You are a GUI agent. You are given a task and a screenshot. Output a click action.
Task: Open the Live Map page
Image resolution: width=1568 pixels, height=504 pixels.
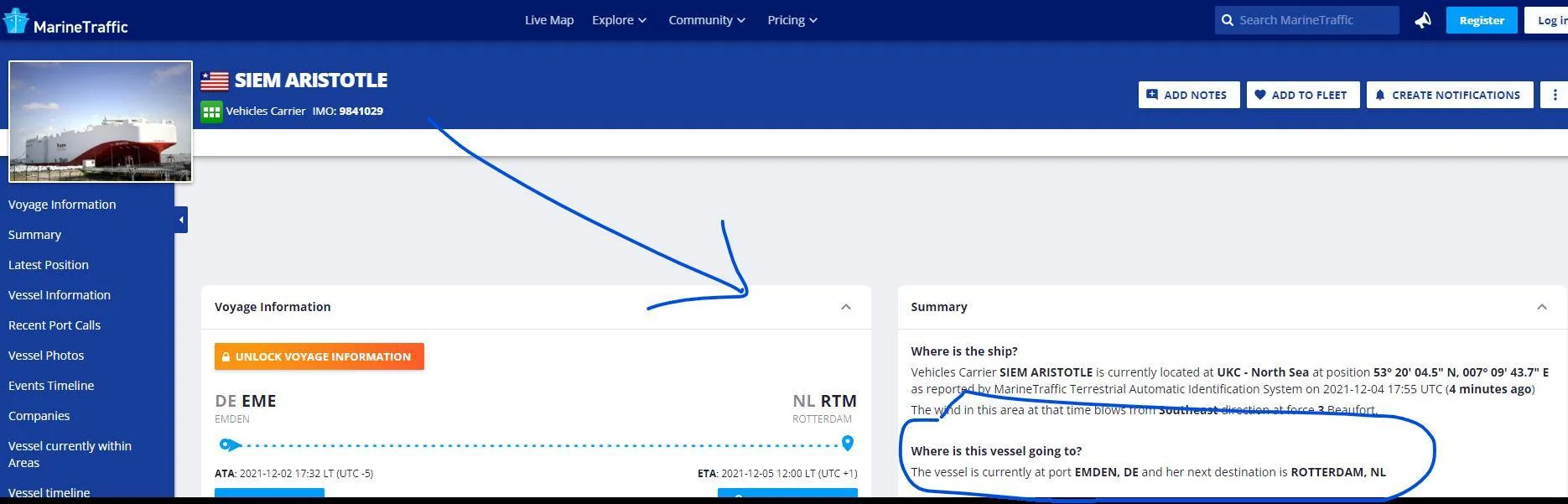(x=549, y=20)
